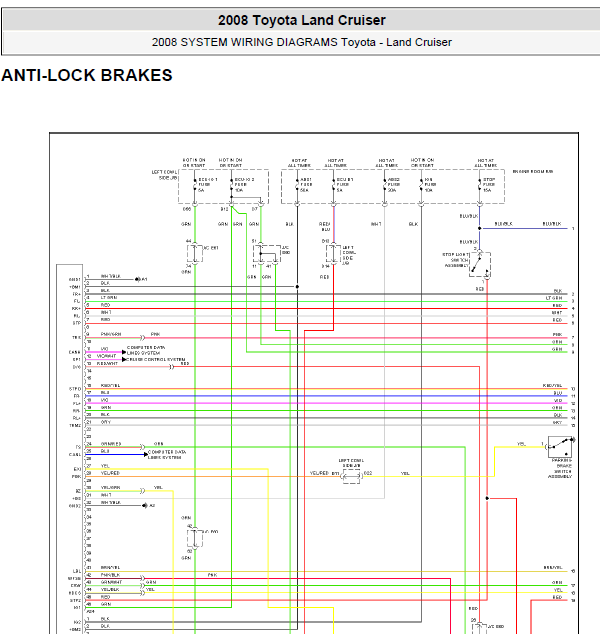Viewport: 600px width, 634px height.
Task: Click the 'LT GRN' wire label at pin 4
Action: point(109,298)
